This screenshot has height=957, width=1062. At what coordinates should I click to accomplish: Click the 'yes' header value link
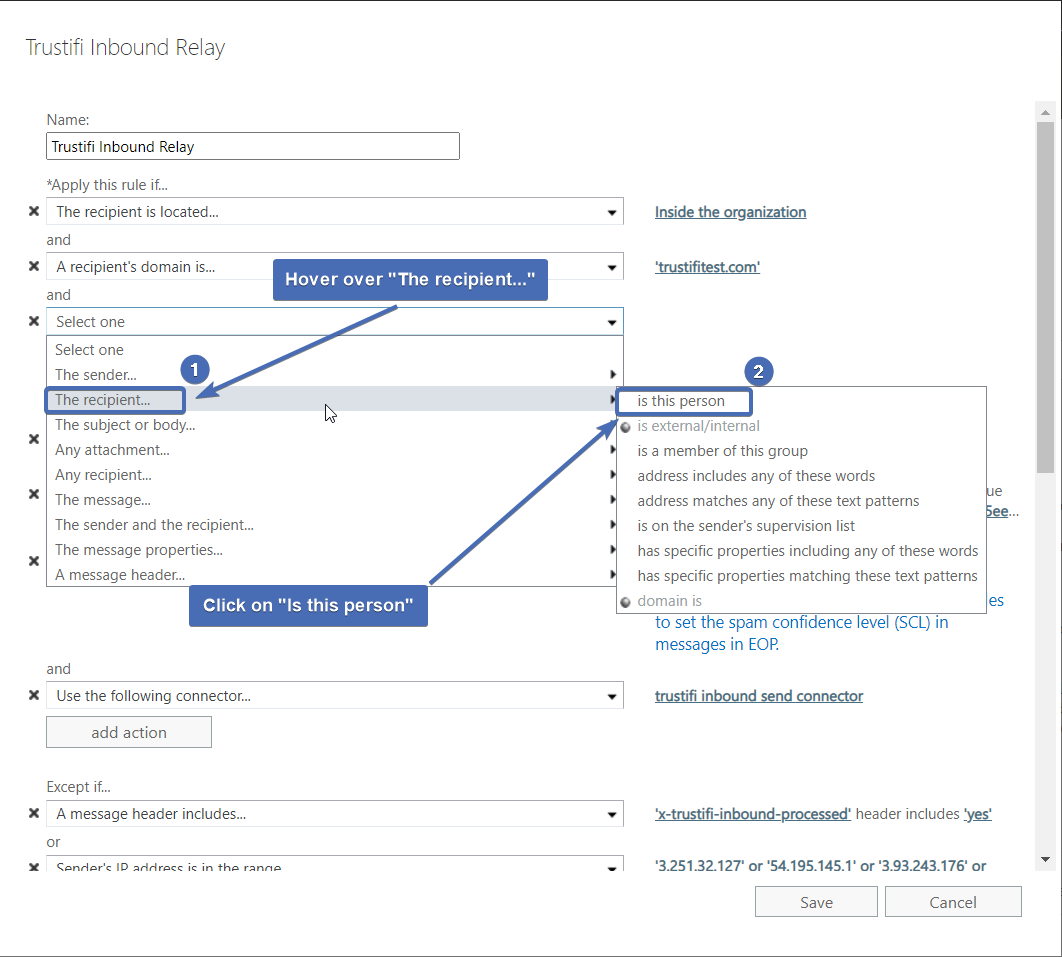click(x=977, y=814)
